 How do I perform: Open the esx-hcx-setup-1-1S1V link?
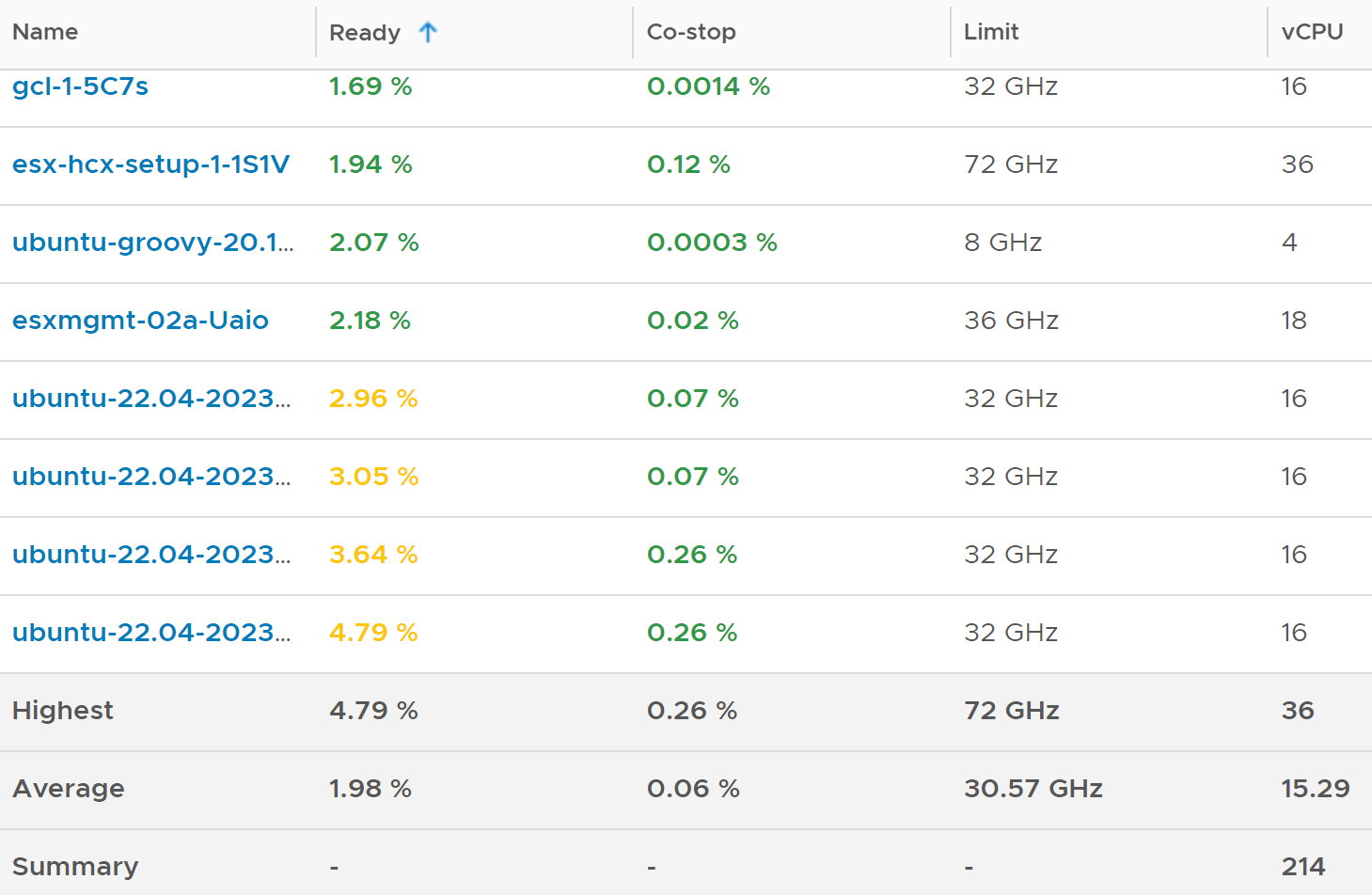[150, 165]
